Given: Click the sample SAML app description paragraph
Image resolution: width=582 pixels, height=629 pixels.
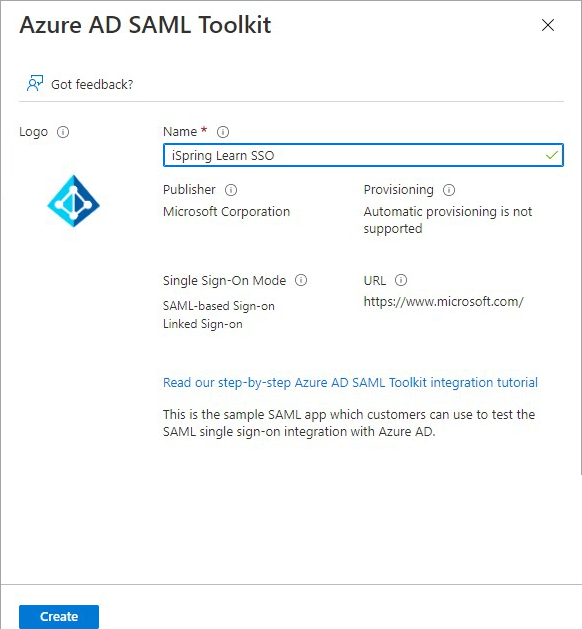Looking at the screenshot, I should click(x=349, y=423).
